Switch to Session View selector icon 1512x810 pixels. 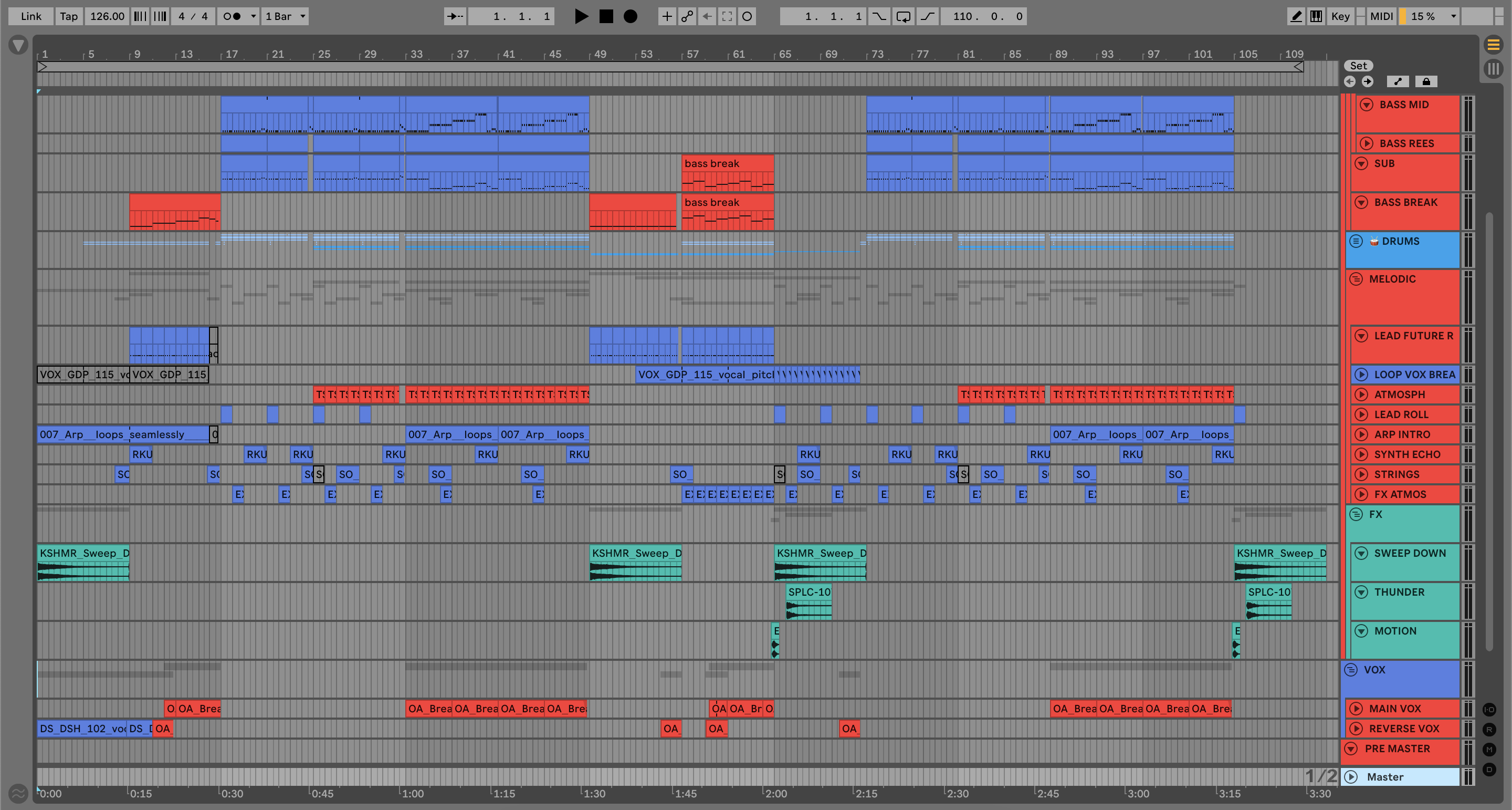(1493, 68)
